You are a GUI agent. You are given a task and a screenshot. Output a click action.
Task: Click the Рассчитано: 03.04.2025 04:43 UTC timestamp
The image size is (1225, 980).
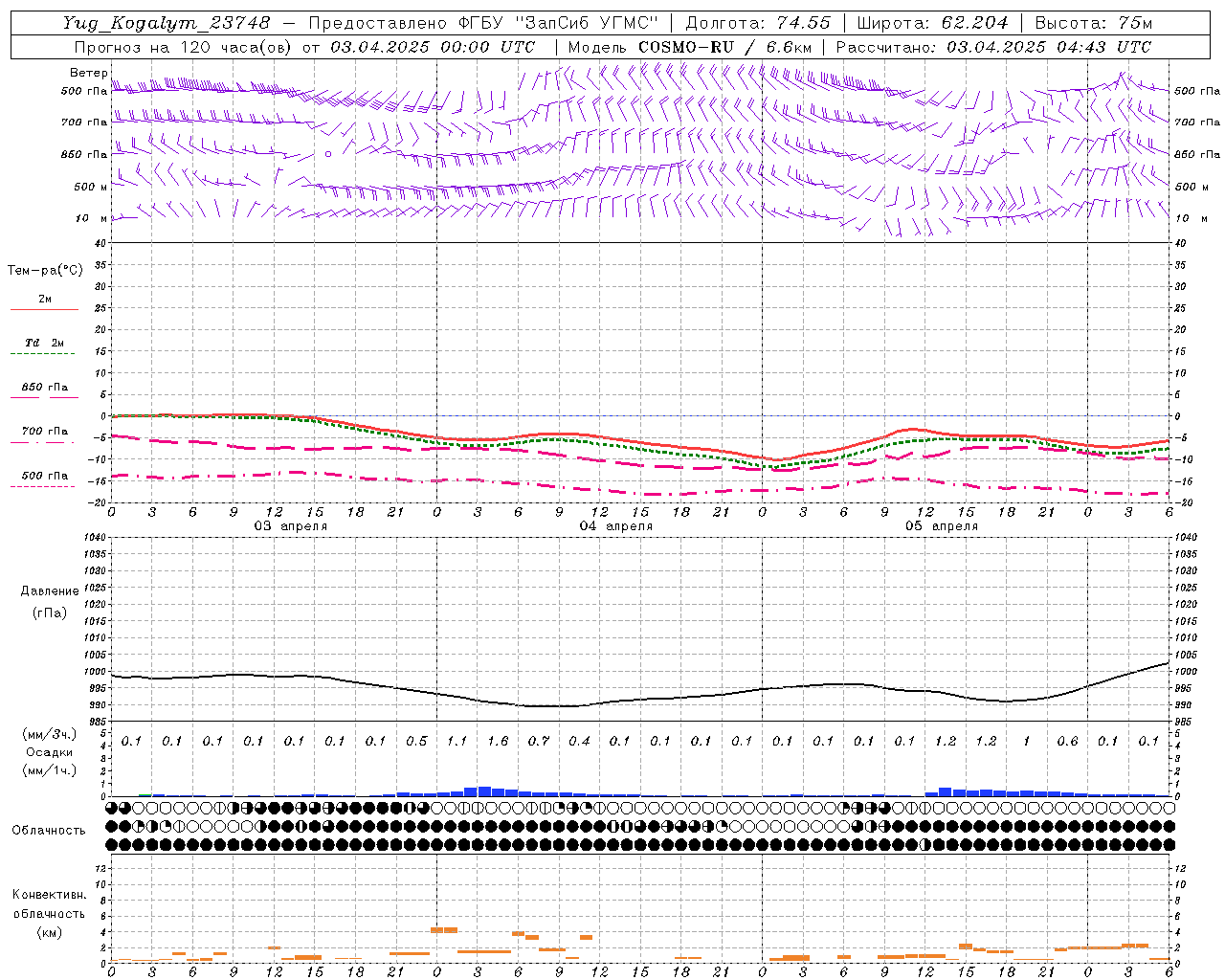tap(993, 47)
